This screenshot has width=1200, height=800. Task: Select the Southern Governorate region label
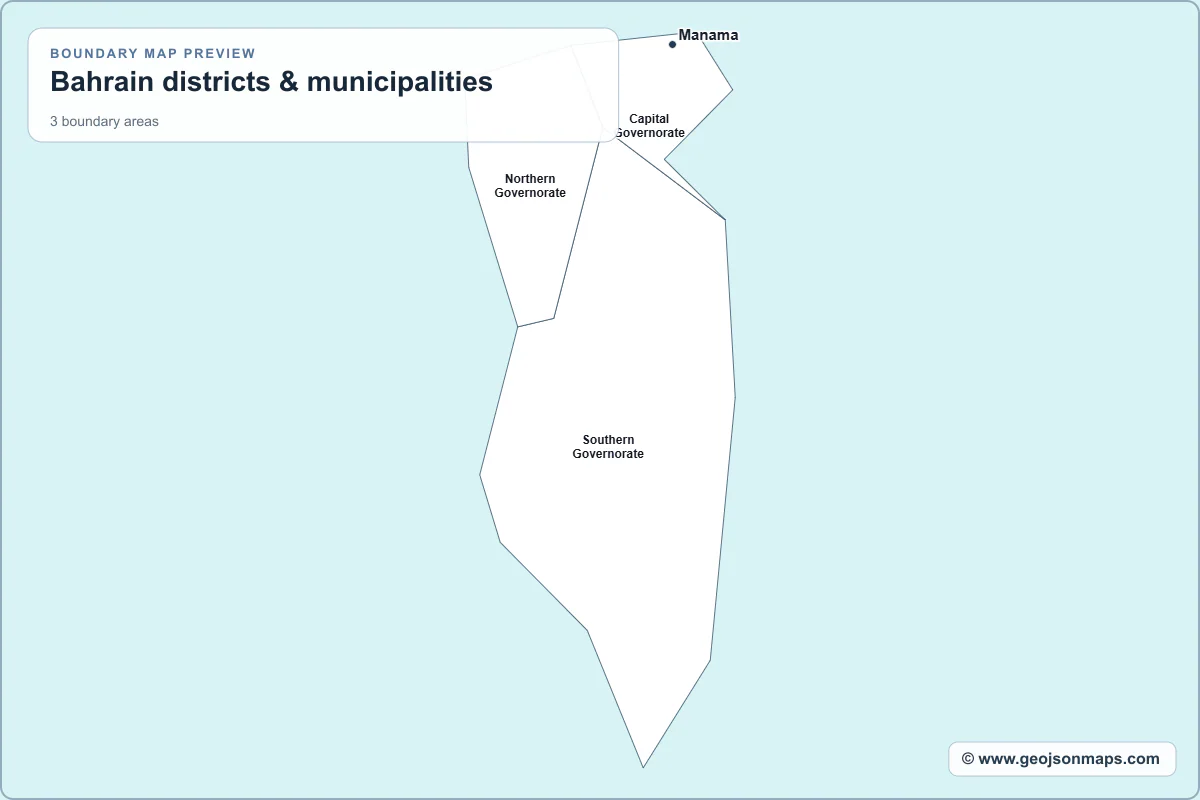coord(608,447)
